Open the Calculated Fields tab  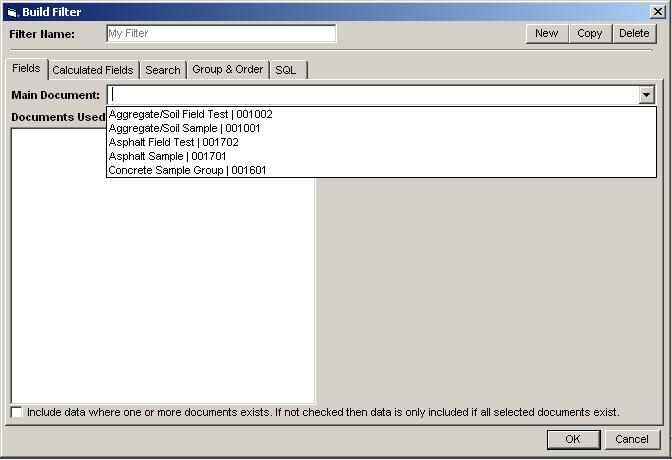tap(92, 70)
